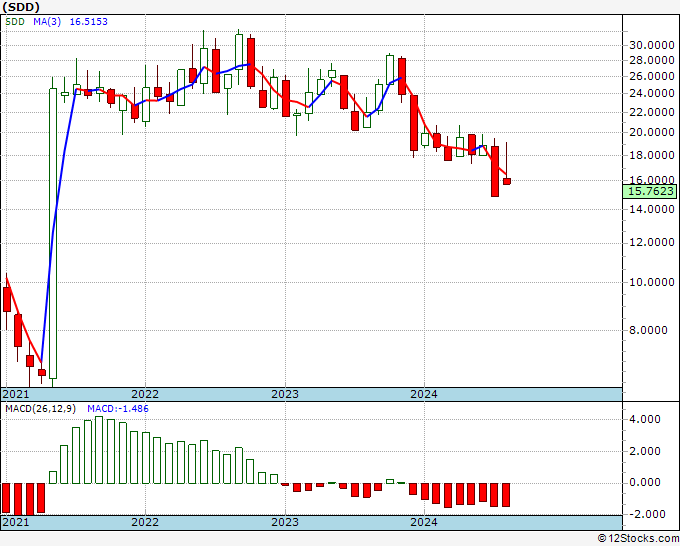Click the 28.0000 price axis label
The height and width of the screenshot is (546, 680).
[x=652, y=60]
